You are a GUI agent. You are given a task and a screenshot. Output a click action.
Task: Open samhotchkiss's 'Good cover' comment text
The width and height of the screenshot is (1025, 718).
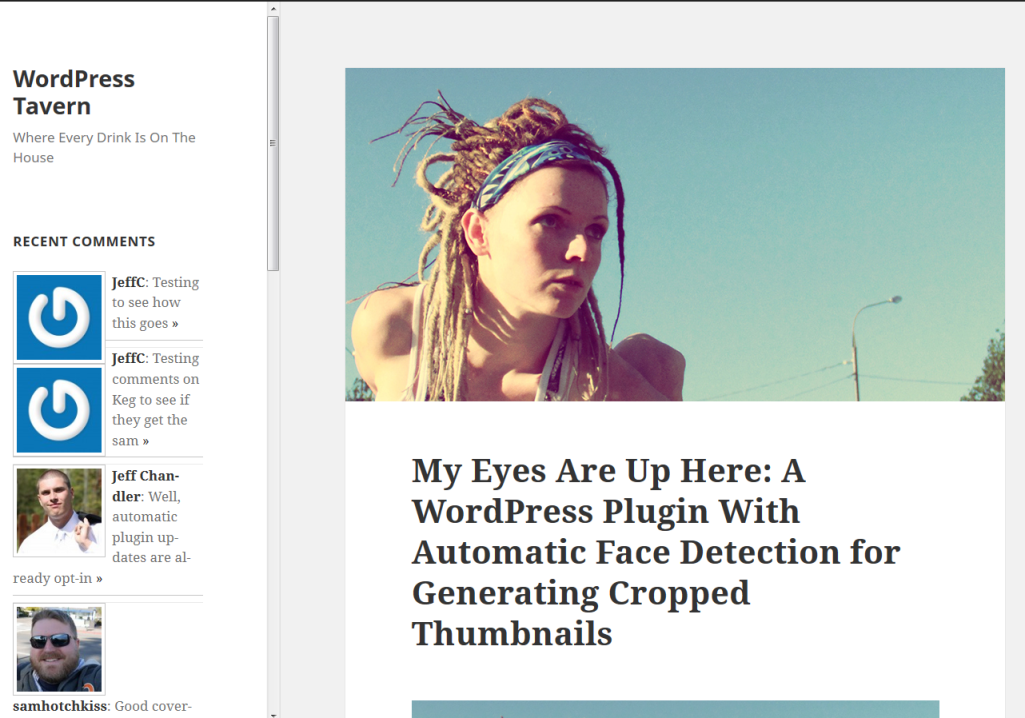click(x=153, y=706)
